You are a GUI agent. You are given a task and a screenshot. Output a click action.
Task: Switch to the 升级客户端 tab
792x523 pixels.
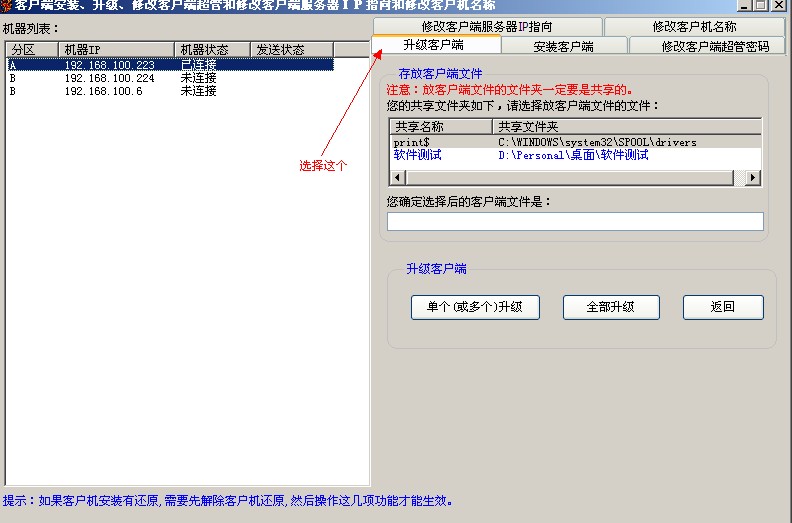click(436, 45)
